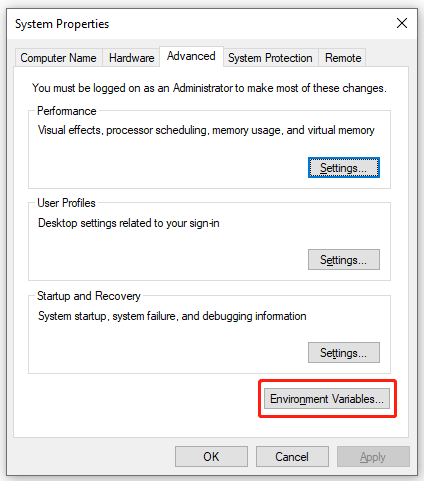Open Environment Variables dialog
The width and height of the screenshot is (424, 481).
(327, 399)
